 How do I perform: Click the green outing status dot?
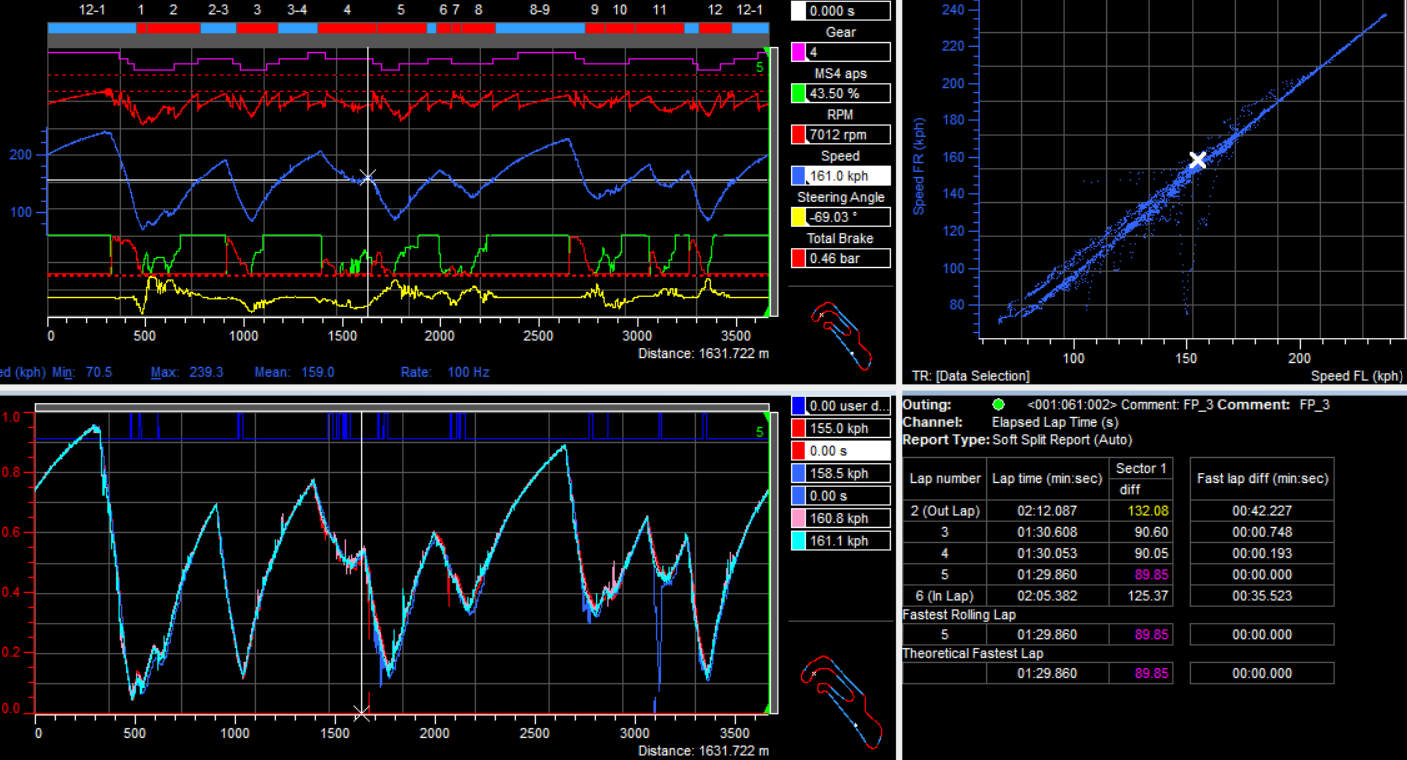998,405
